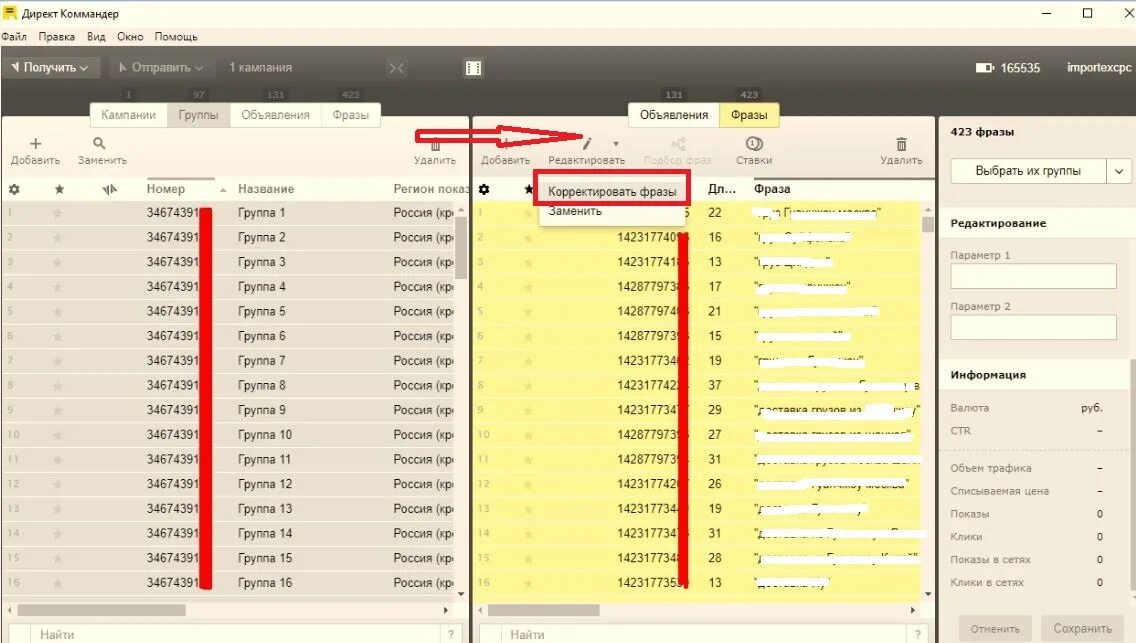1136x643 pixels.
Task: Click the collapse panels arrows icon
Action: [396, 68]
